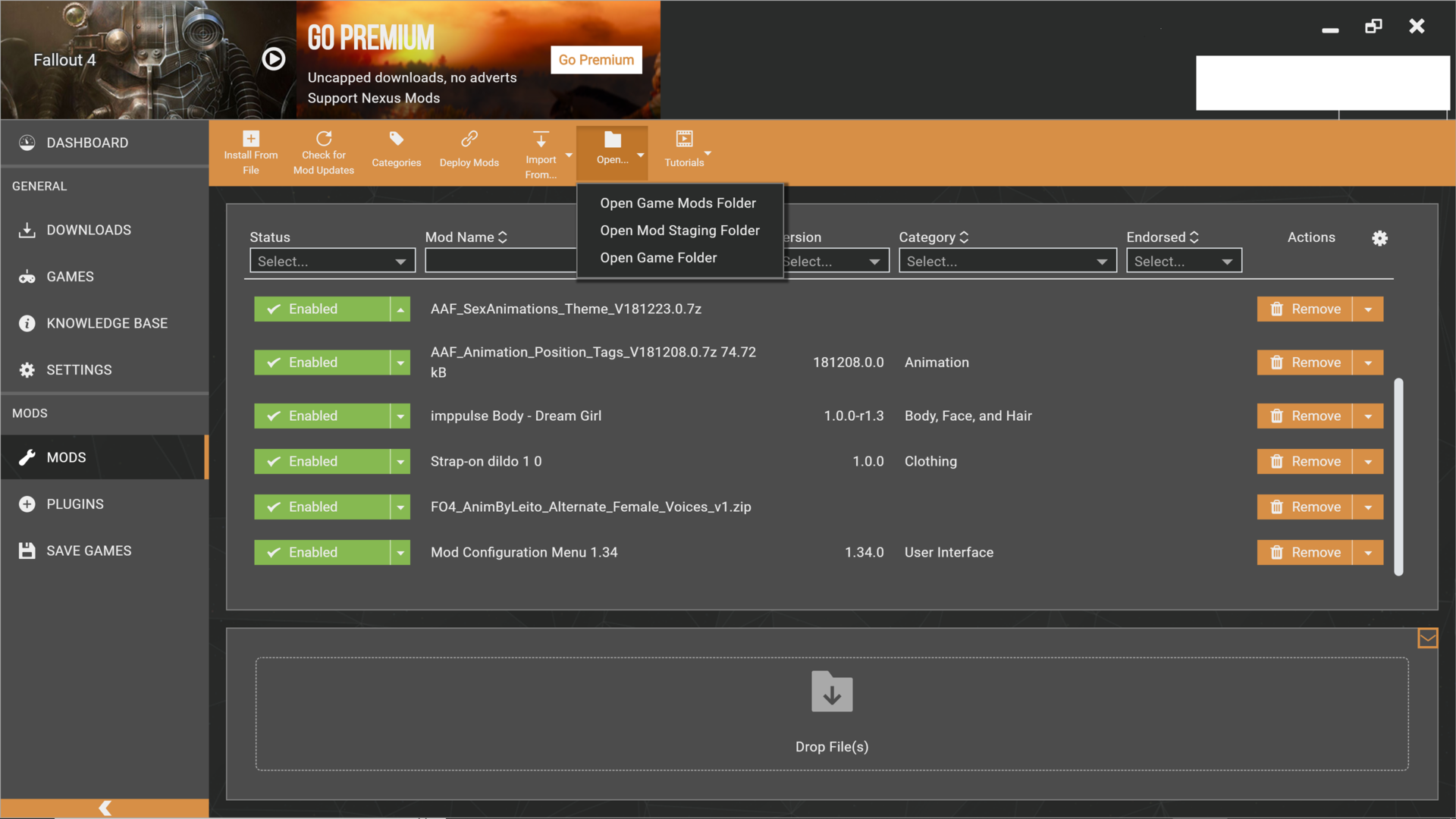Click trash icon on Mod Configuration Menu Remove

click(1277, 553)
